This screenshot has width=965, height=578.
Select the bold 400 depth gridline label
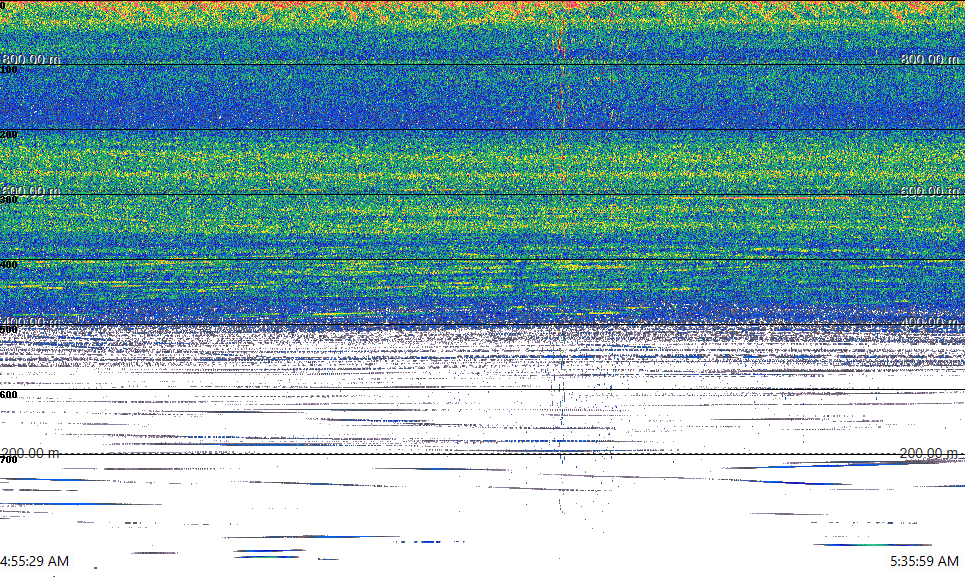click(9, 265)
